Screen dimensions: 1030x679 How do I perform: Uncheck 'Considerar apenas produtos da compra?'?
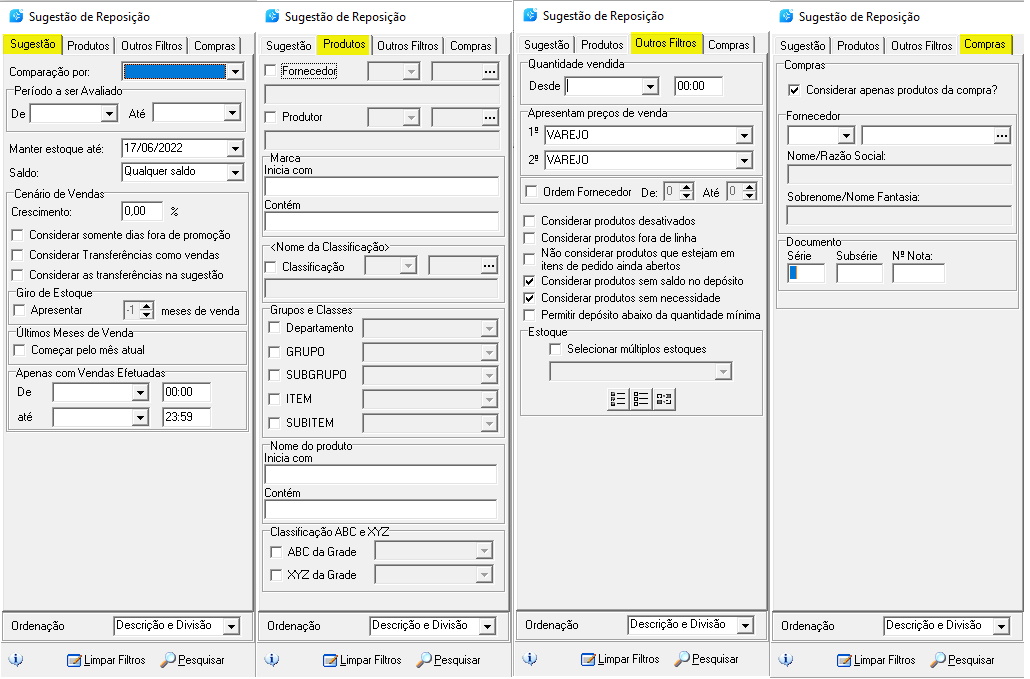pyautogui.click(x=795, y=90)
